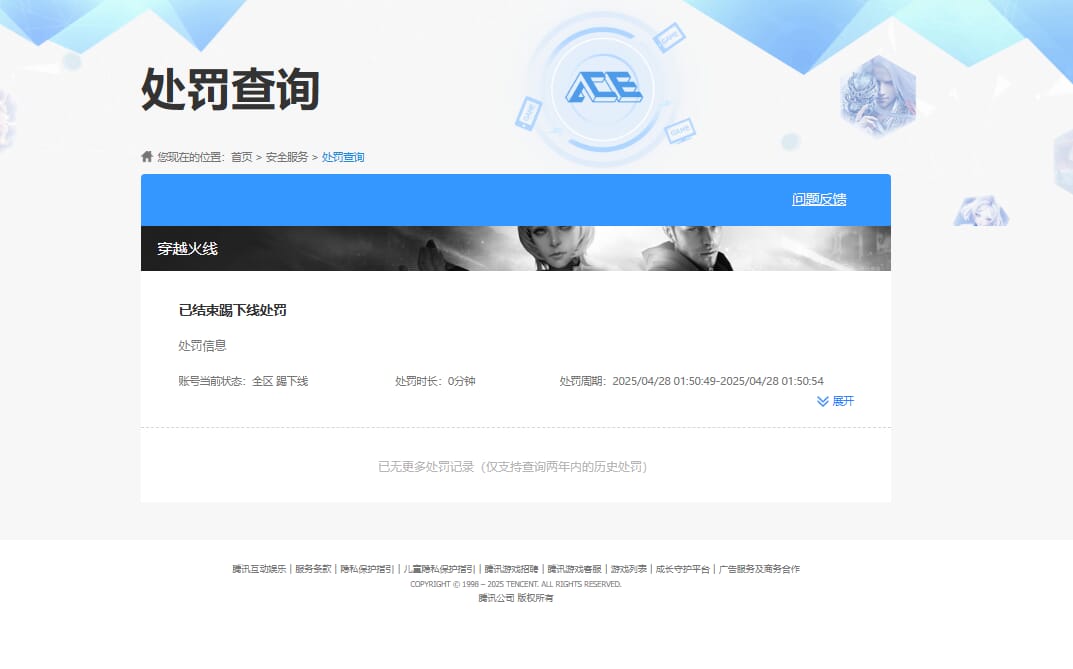Click the 已无更多处罚记录 notice

point(513,467)
